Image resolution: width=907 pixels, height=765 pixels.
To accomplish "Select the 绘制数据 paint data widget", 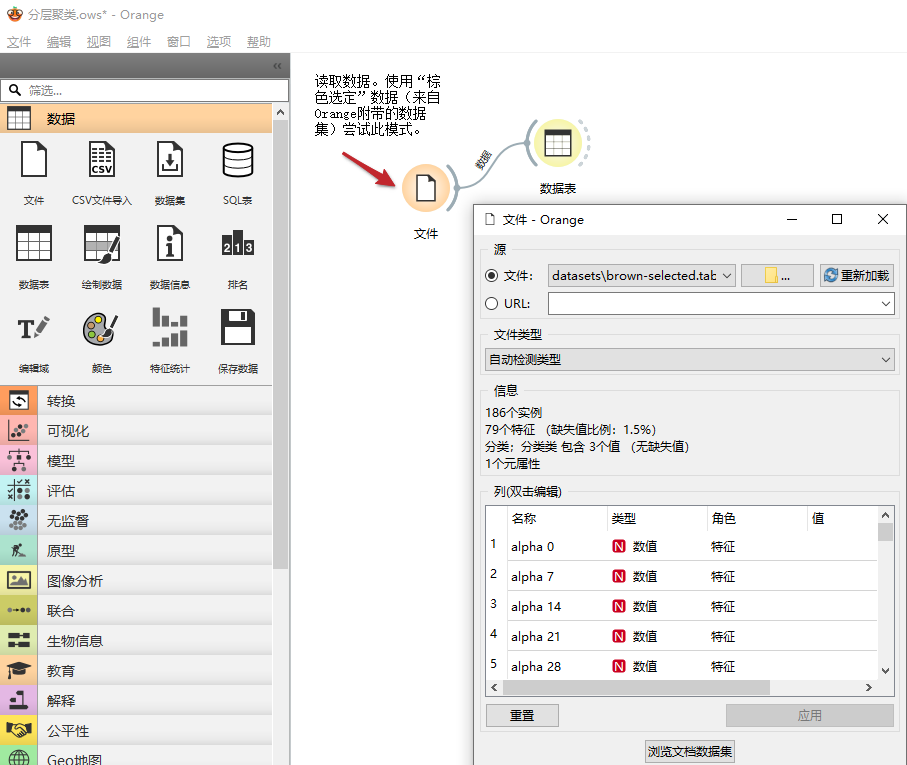I will (102, 243).
